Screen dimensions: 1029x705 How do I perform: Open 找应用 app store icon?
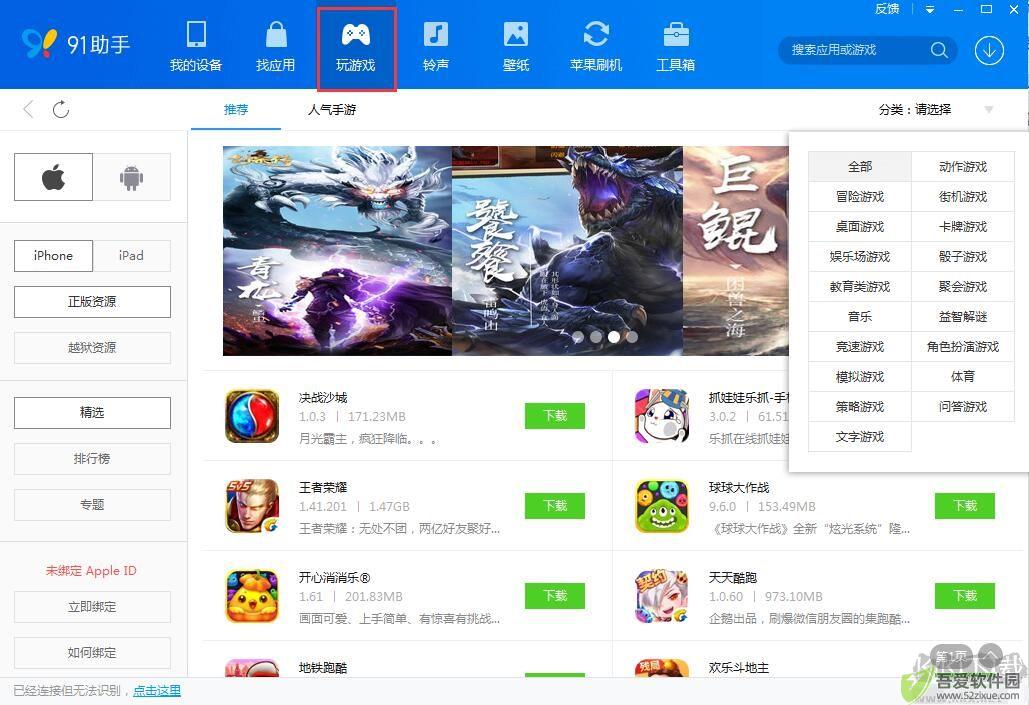tap(276, 45)
